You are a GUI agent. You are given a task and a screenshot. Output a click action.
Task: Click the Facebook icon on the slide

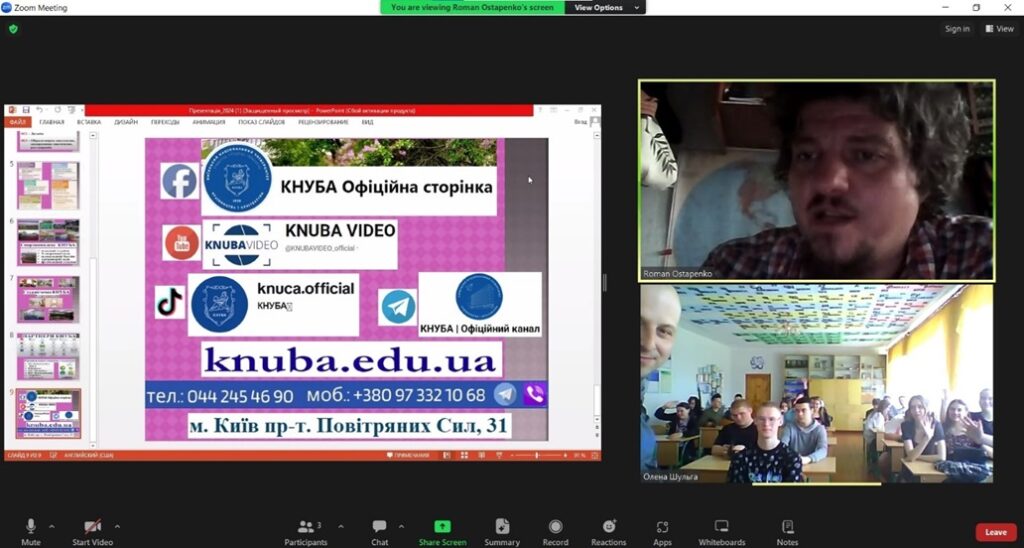(x=180, y=182)
